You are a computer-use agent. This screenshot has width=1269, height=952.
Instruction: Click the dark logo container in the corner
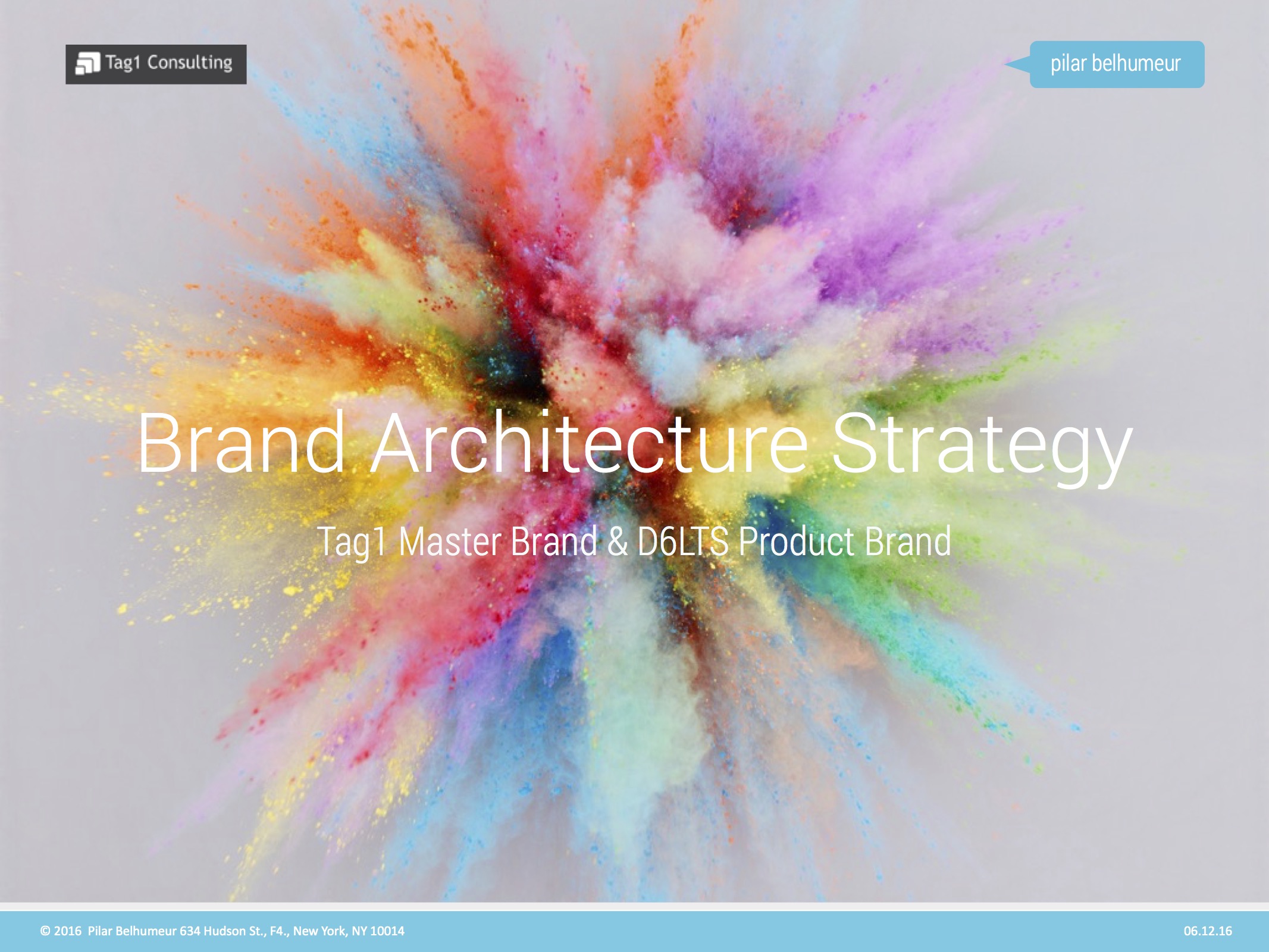pos(156,62)
